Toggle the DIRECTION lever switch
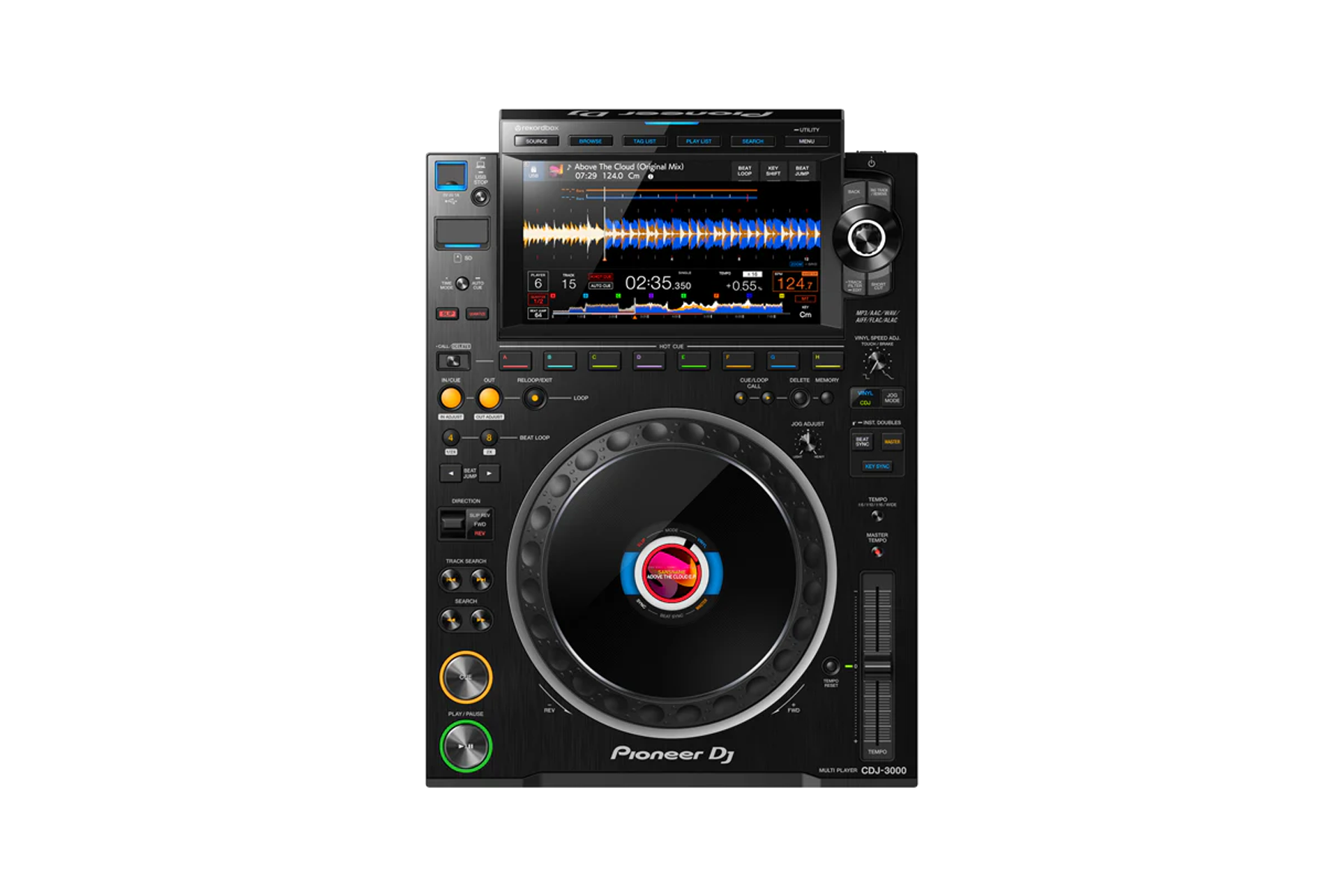The image size is (1344, 896). (x=452, y=524)
